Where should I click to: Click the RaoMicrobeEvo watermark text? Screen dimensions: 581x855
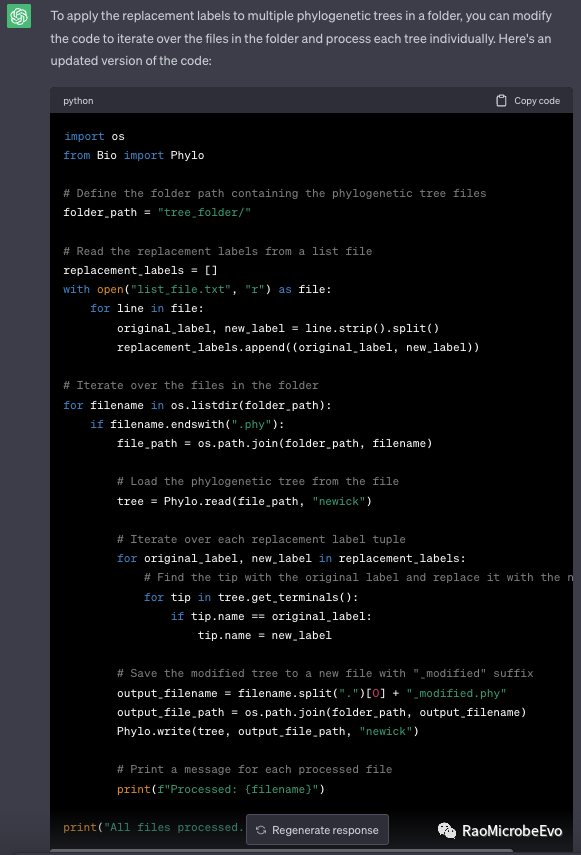pyautogui.click(x=512, y=830)
